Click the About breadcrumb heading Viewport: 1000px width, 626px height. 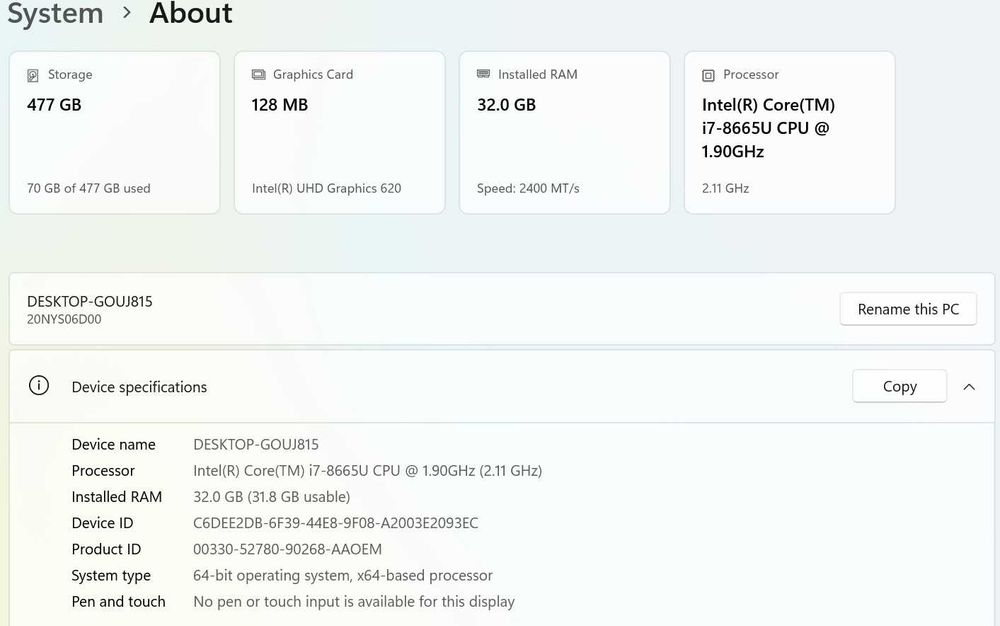click(x=191, y=13)
